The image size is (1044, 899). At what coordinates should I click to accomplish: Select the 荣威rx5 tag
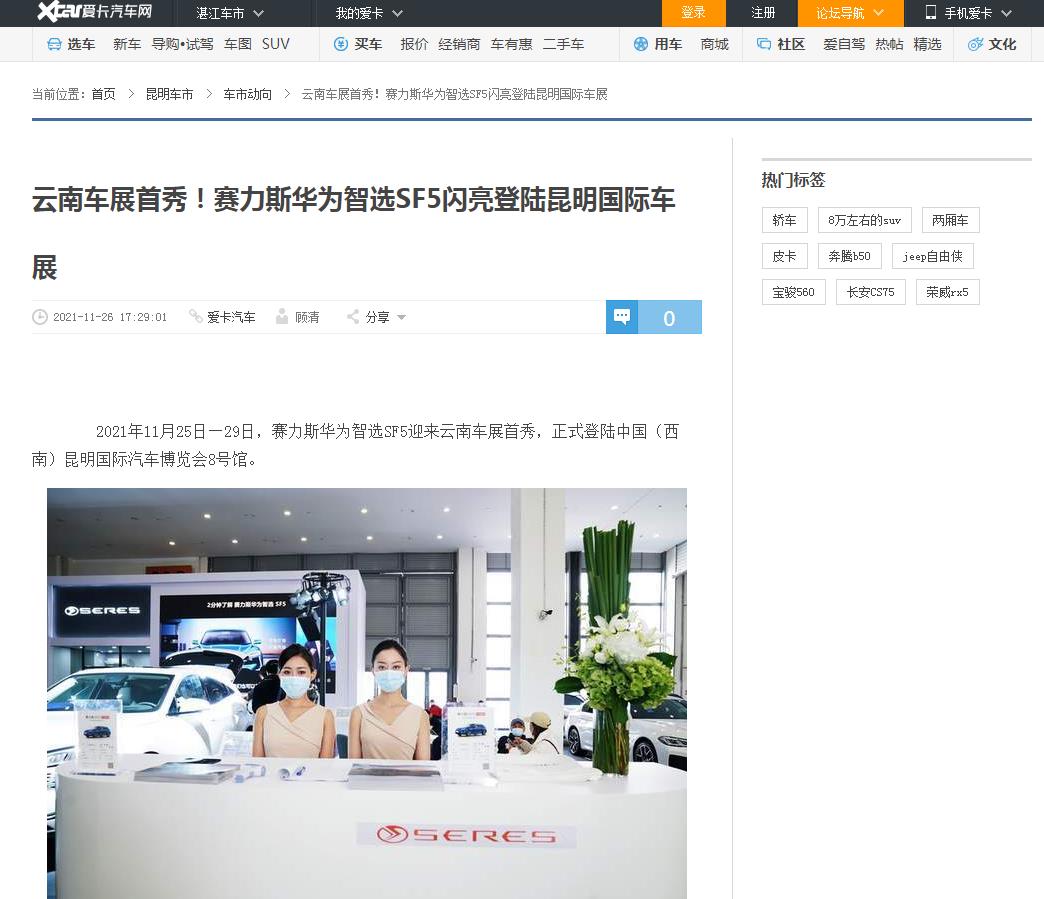click(x=947, y=292)
